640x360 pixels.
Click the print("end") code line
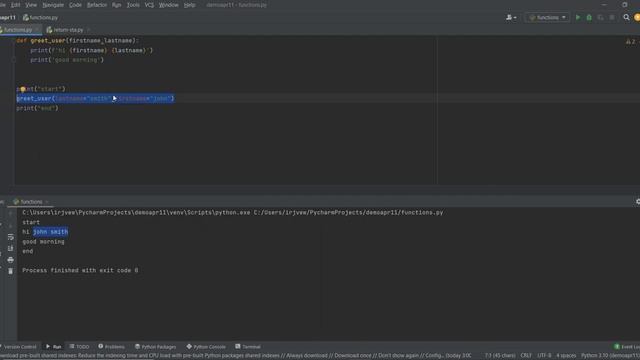tap(37, 108)
